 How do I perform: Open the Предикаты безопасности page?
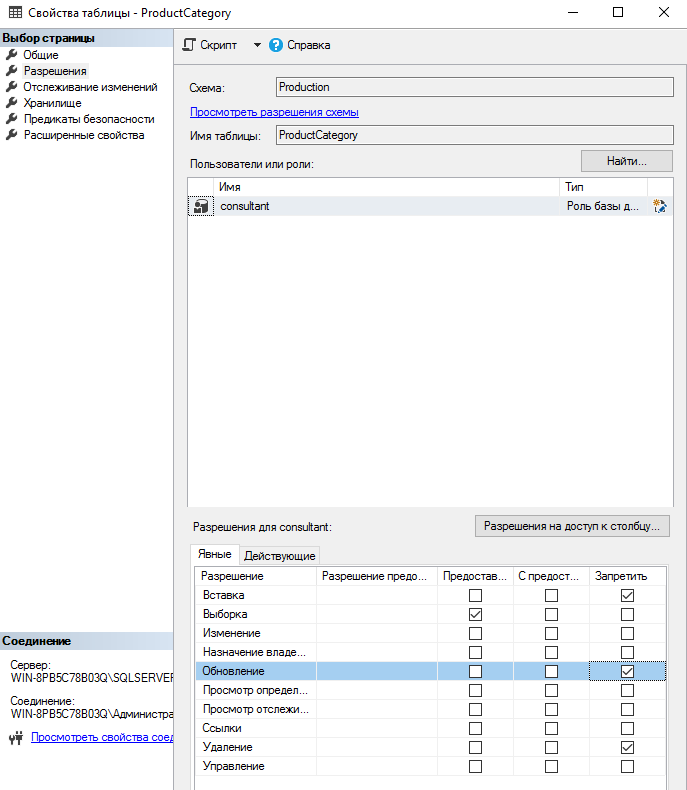pos(89,119)
